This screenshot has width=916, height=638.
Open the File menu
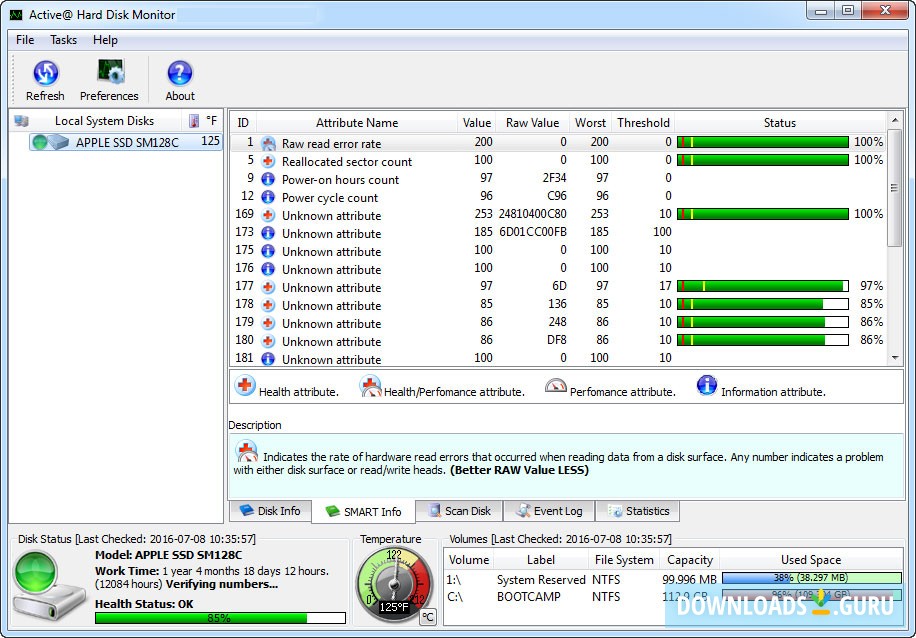24,40
